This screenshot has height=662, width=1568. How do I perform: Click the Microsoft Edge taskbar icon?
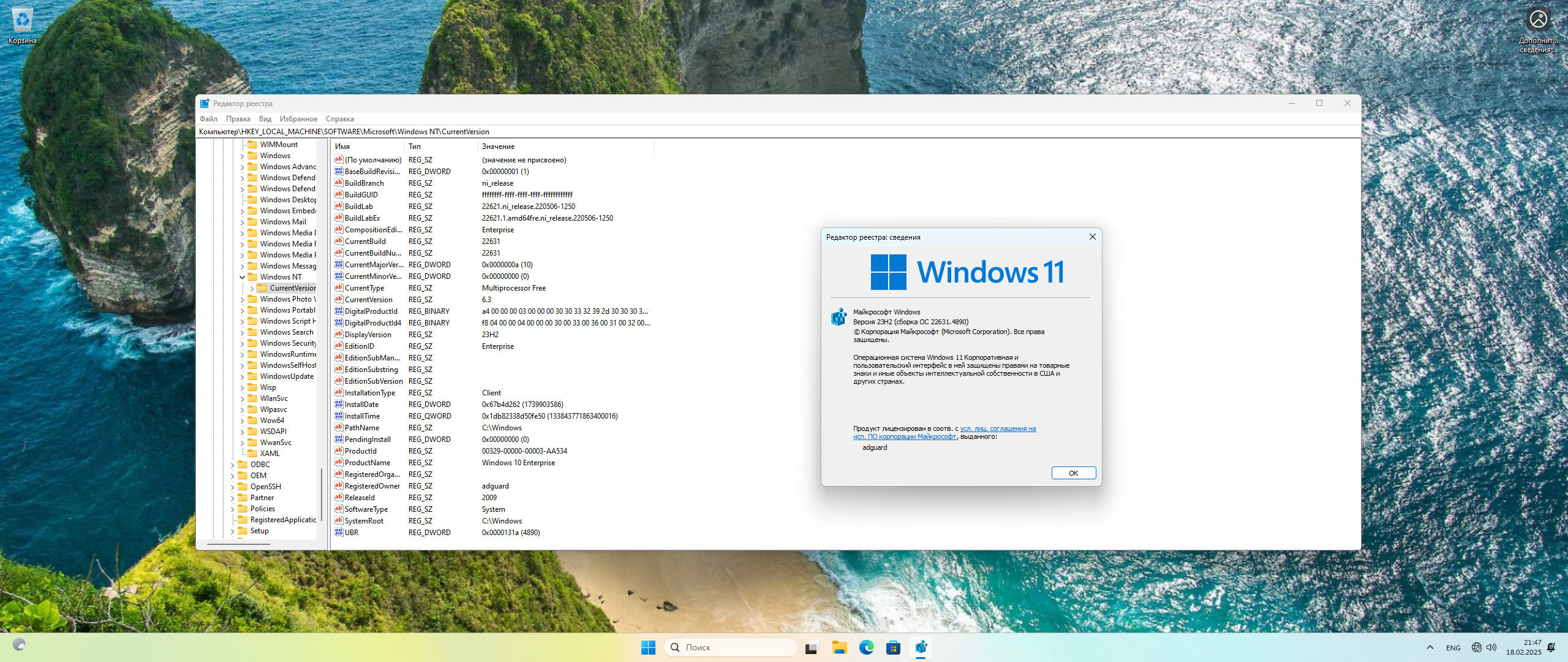pyautogui.click(x=866, y=647)
